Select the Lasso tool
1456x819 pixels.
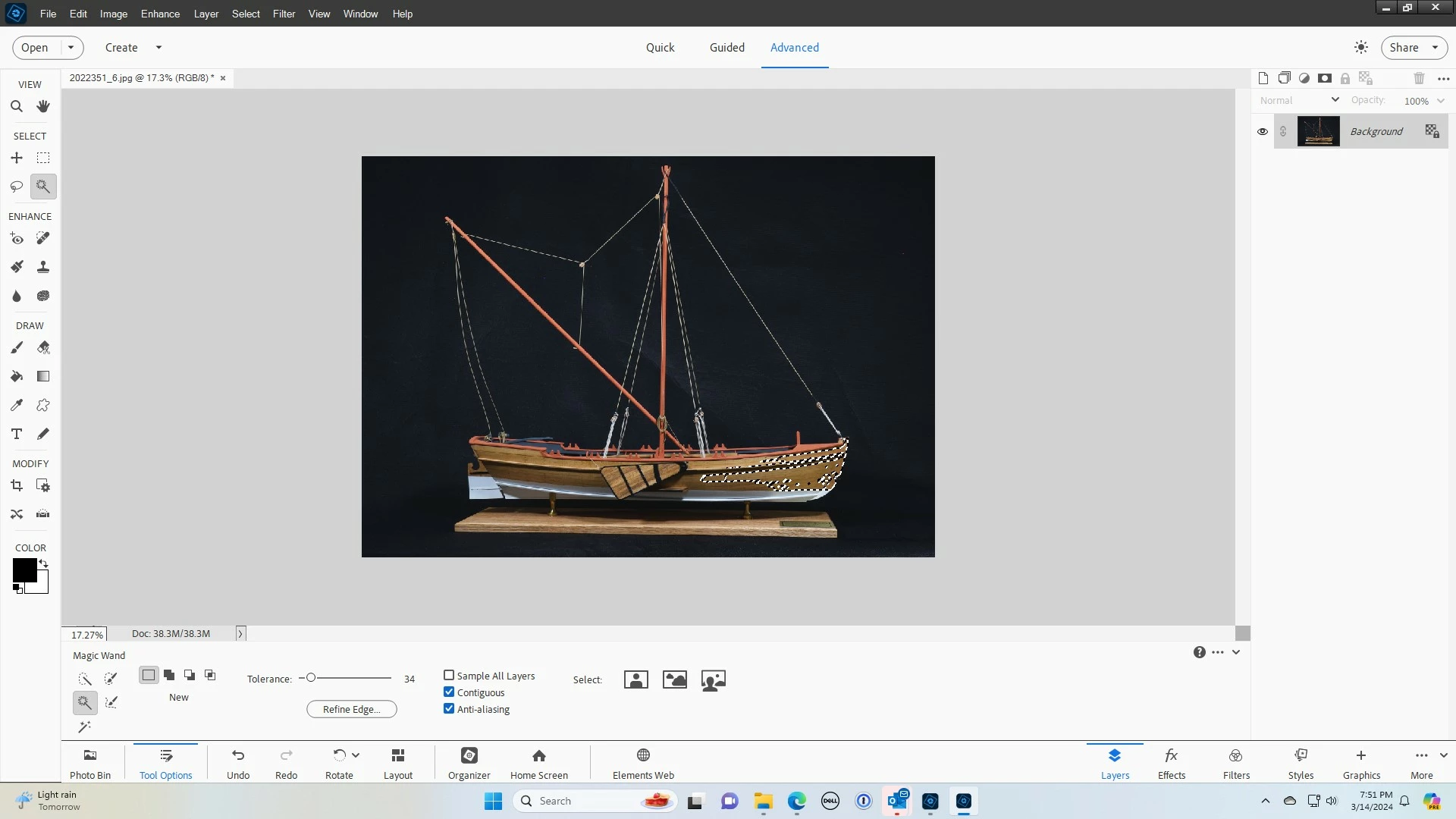(x=17, y=187)
